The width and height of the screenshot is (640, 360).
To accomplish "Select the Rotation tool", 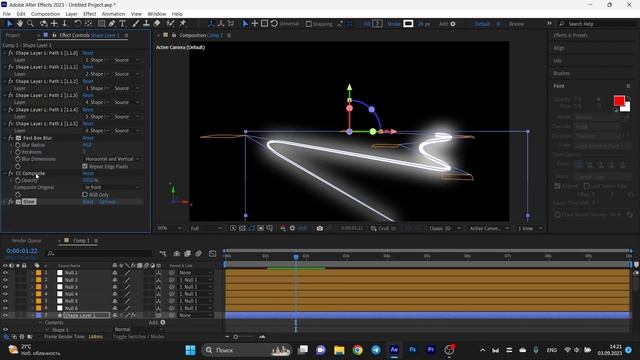I will [78, 24].
